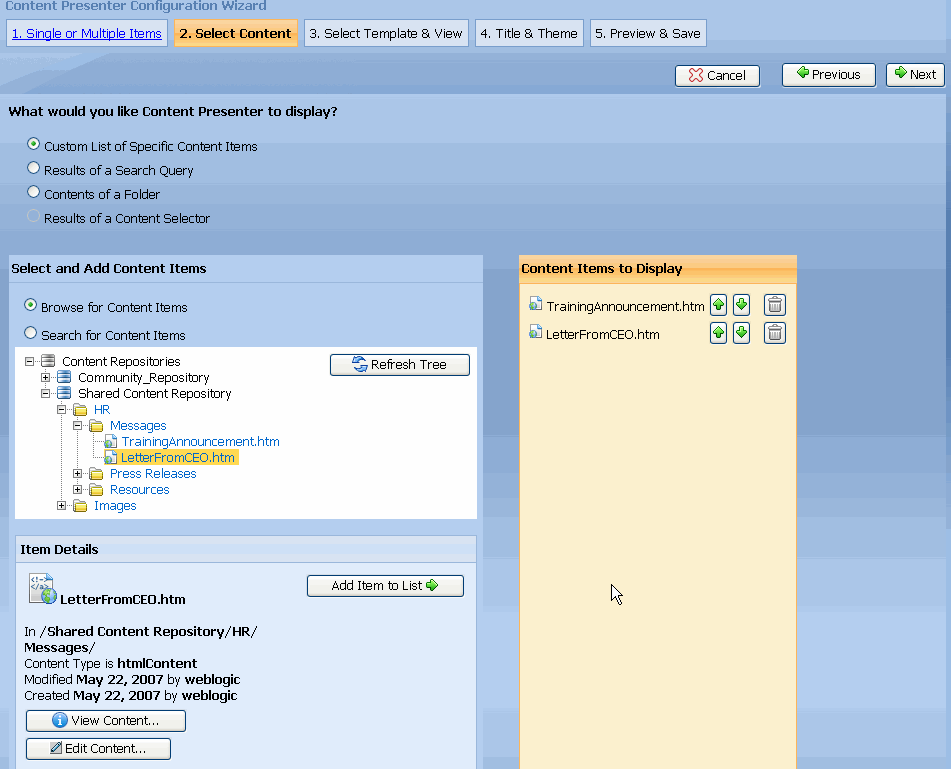951x769 pixels.
Task: Expand the Resources folder
Action: click(x=77, y=489)
